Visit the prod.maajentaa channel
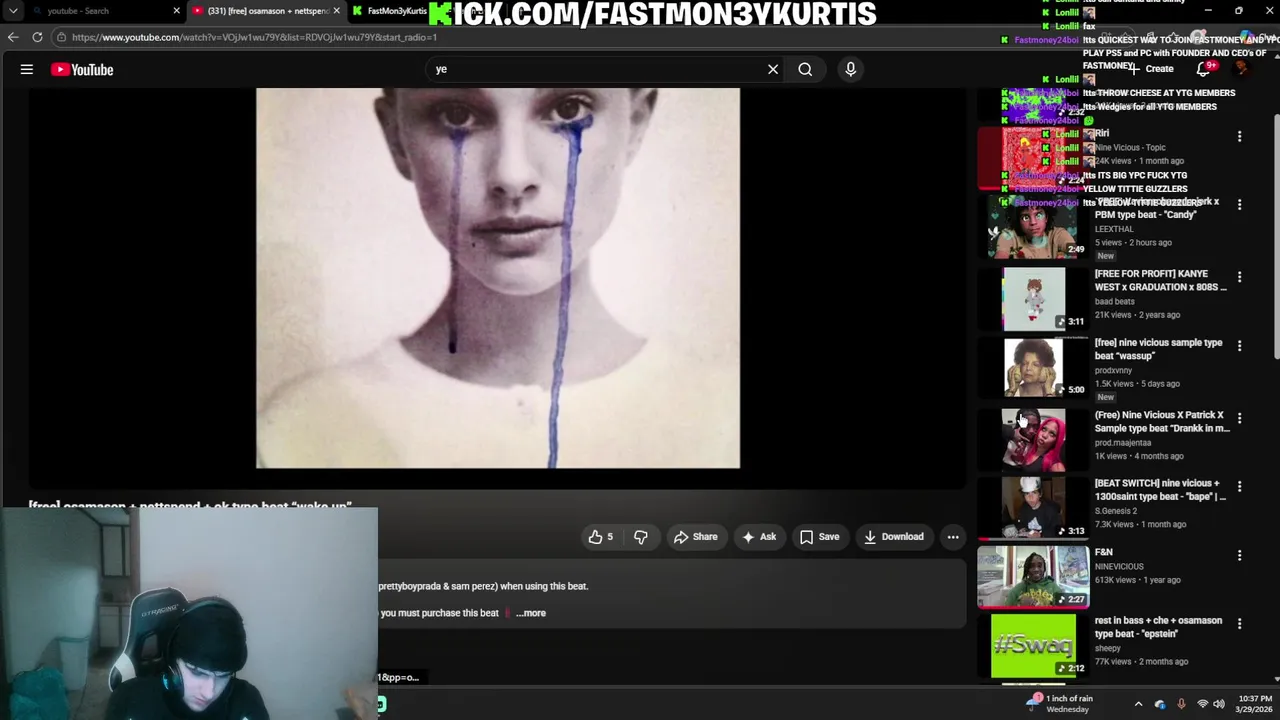1280x720 pixels. click(1123, 443)
